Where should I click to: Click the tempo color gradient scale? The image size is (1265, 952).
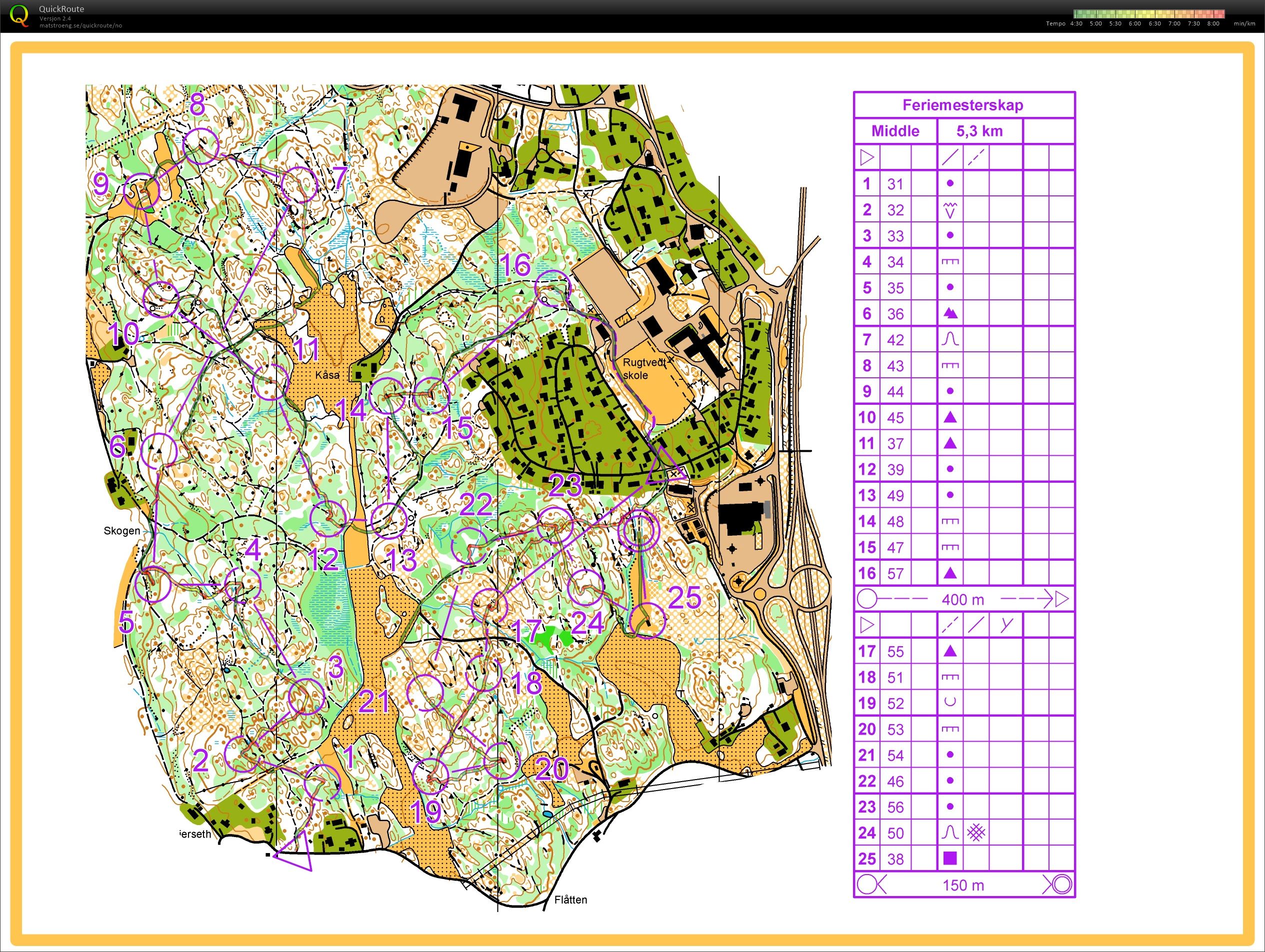pyautogui.click(x=1148, y=14)
